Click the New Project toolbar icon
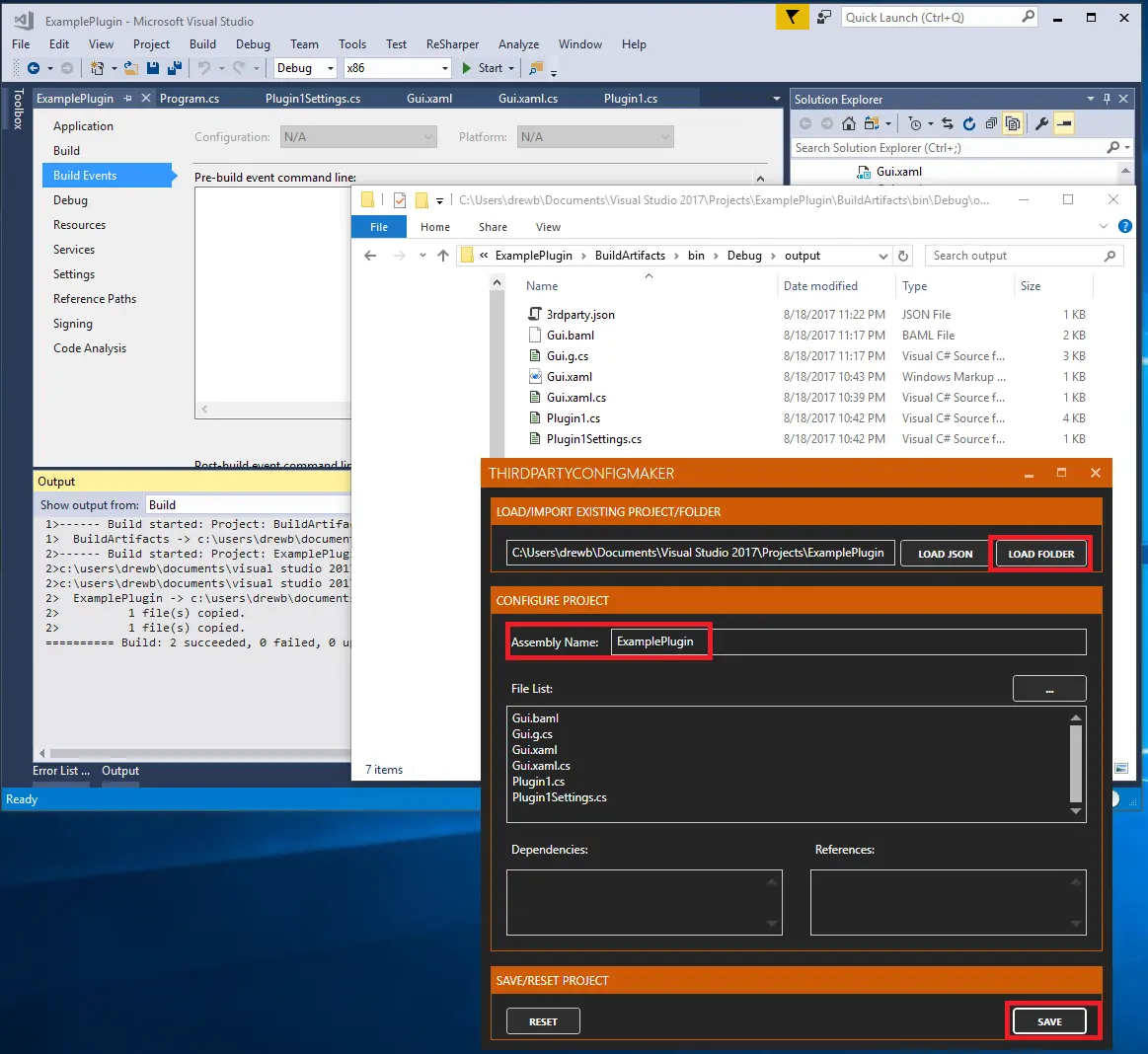Viewport: 1148px width, 1054px height. (x=97, y=68)
